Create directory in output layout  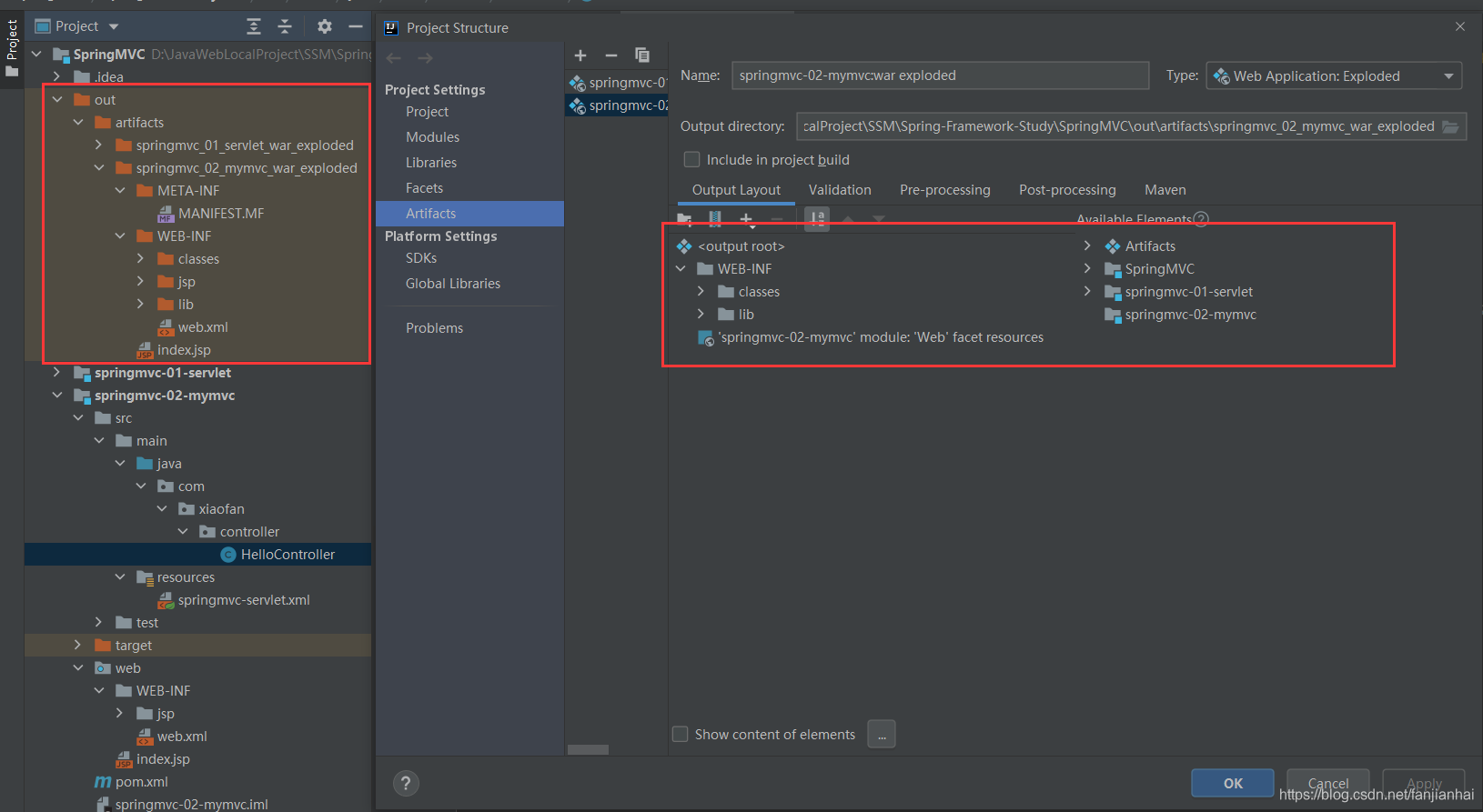685,219
